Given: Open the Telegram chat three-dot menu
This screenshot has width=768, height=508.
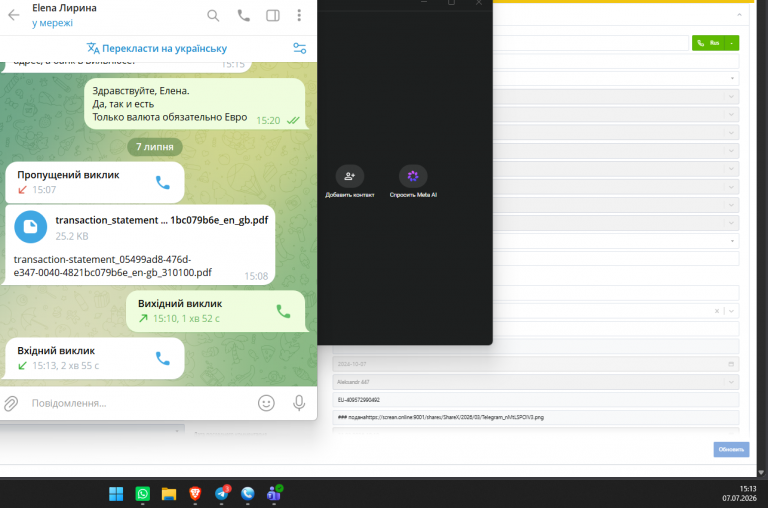Looking at the screenshot, I should pyautogui.click(x=299, y=16).
